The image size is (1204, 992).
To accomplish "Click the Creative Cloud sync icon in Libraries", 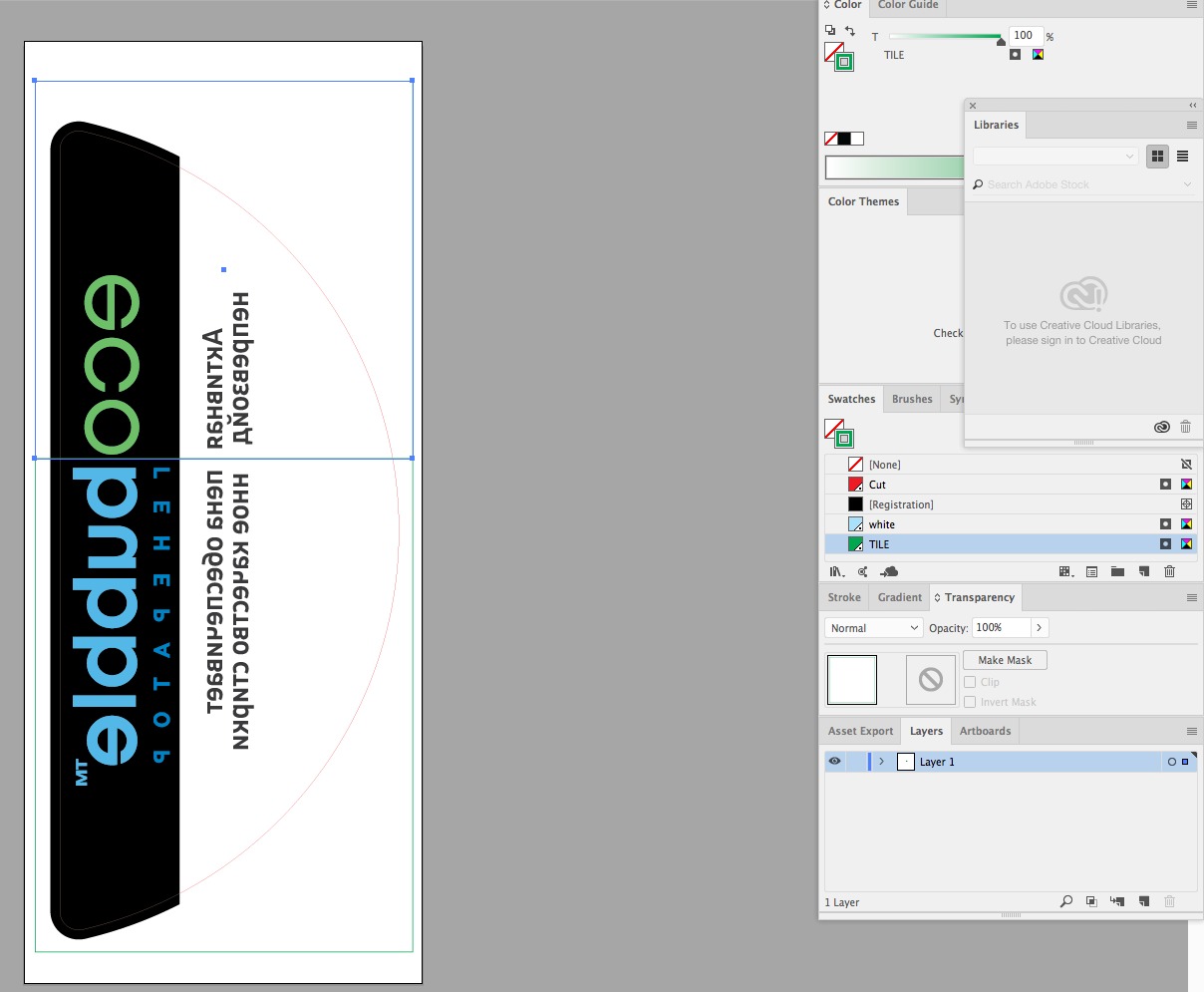I will tap(1162, 427).
